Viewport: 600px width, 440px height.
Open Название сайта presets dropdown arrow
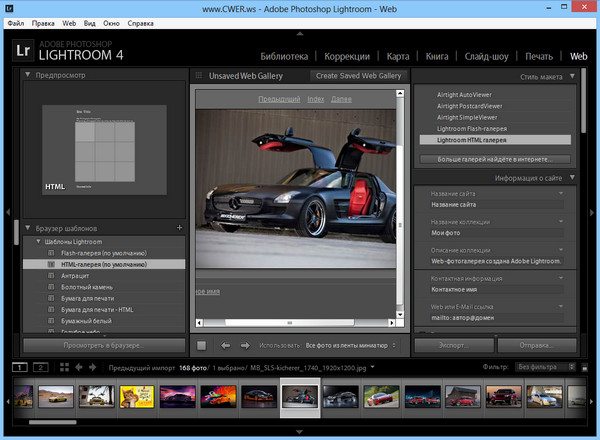[x=561, y=193]
